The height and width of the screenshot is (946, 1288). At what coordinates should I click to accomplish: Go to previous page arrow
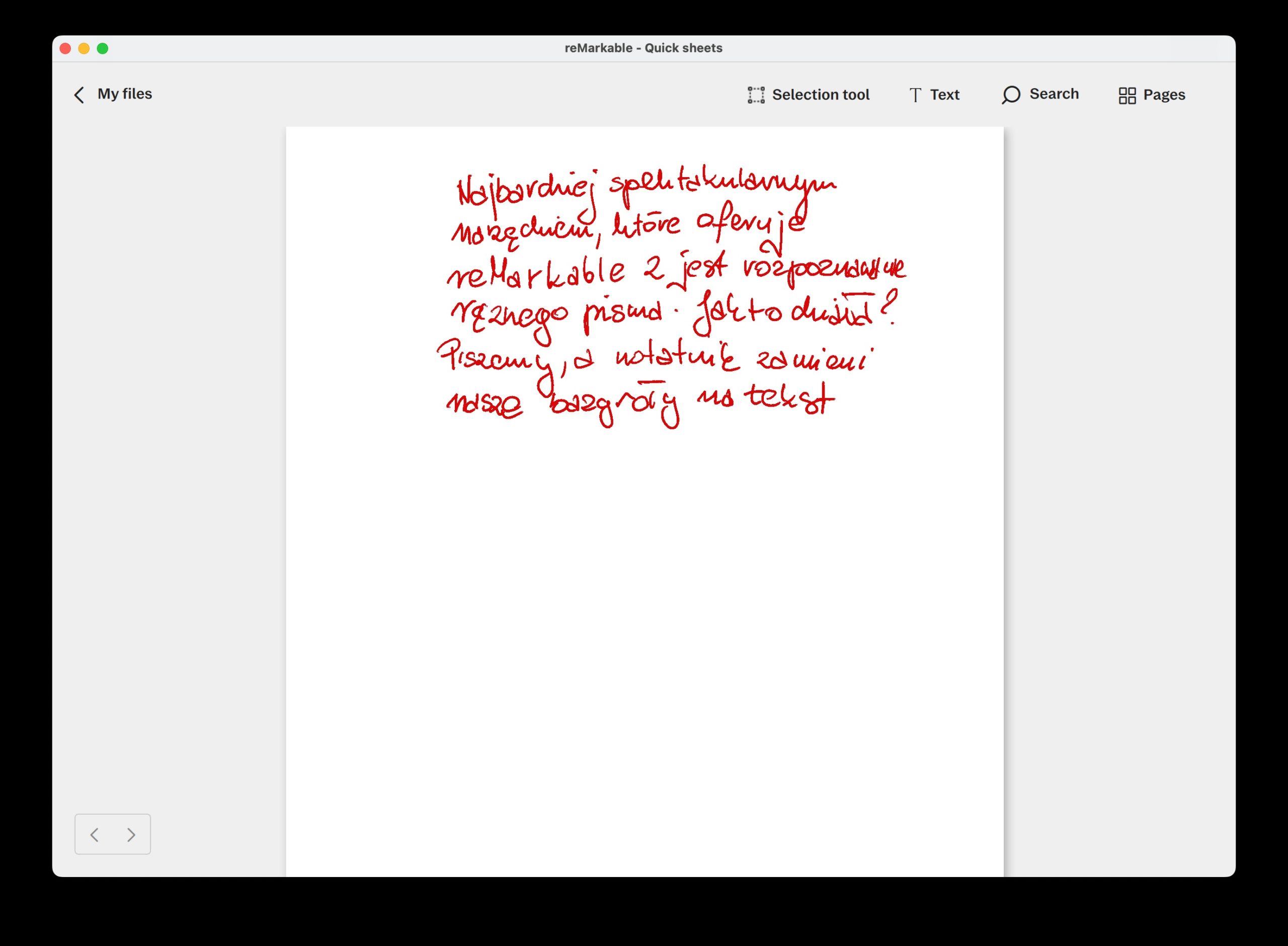pos(95,834)
